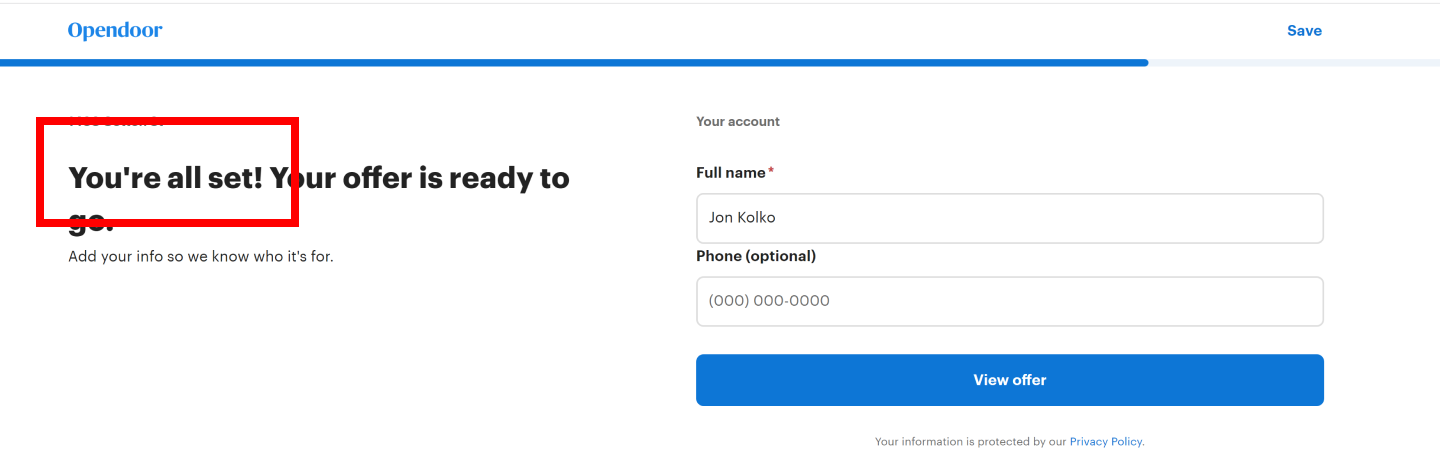Click the filled portion of progress bar

[x=574, y=63]
